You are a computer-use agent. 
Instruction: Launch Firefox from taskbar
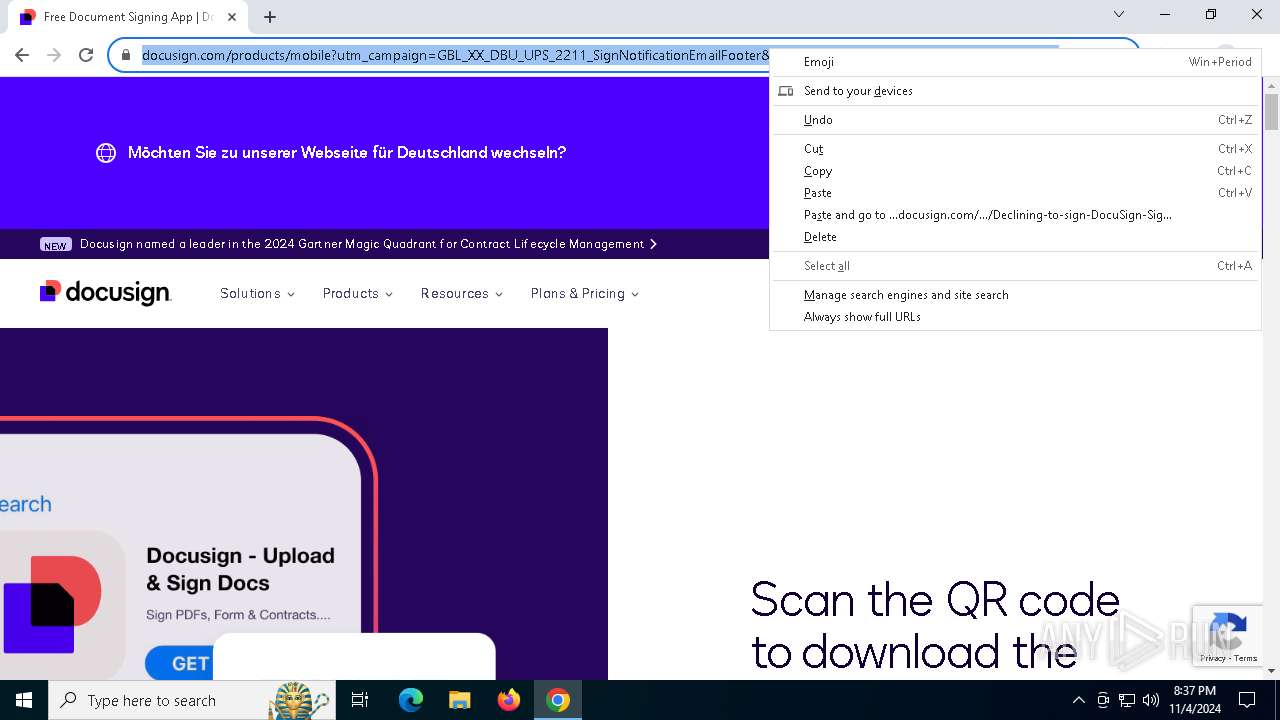tap(509, 700)
